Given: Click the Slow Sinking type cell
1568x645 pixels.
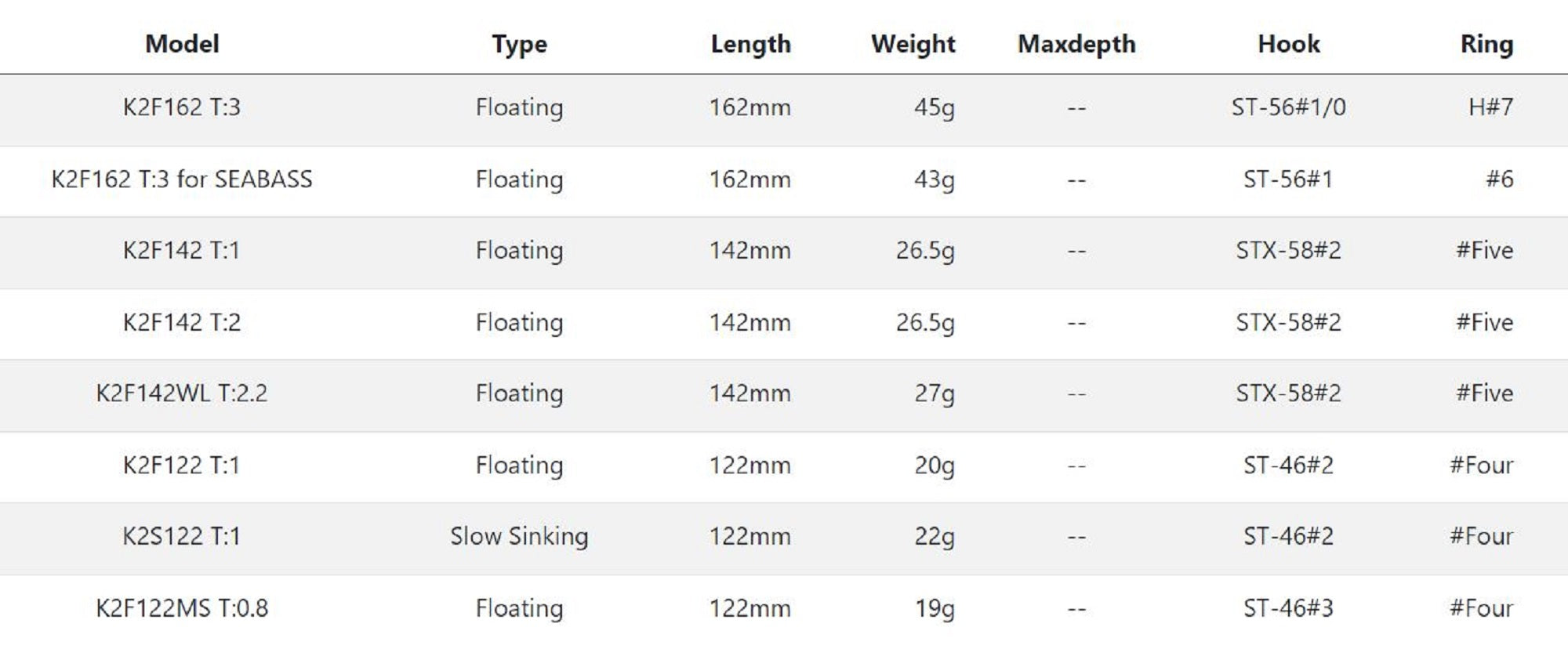Looking at the screenshot, I should (519, 537).
